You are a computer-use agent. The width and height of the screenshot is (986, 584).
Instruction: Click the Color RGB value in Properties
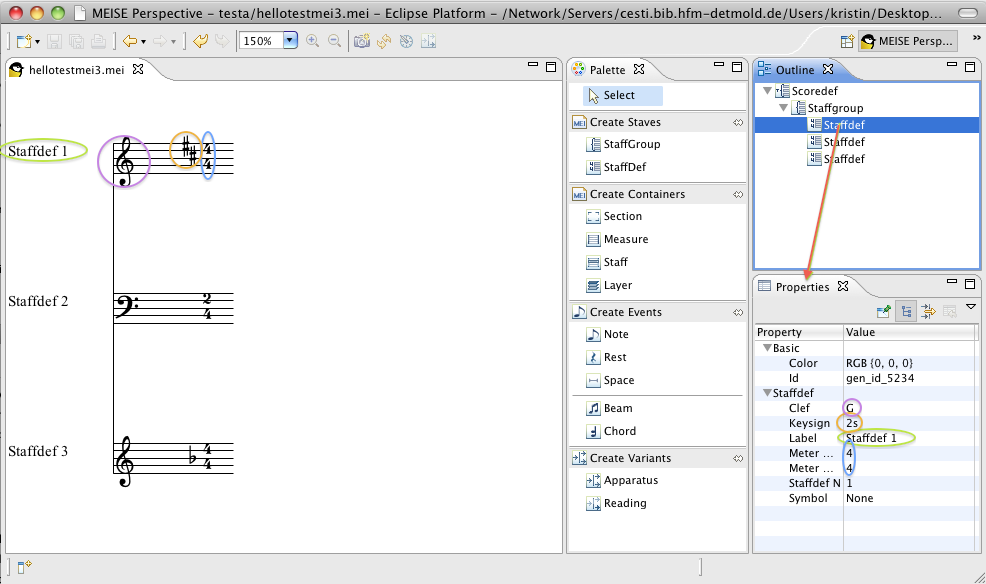[x=878, y=363]
